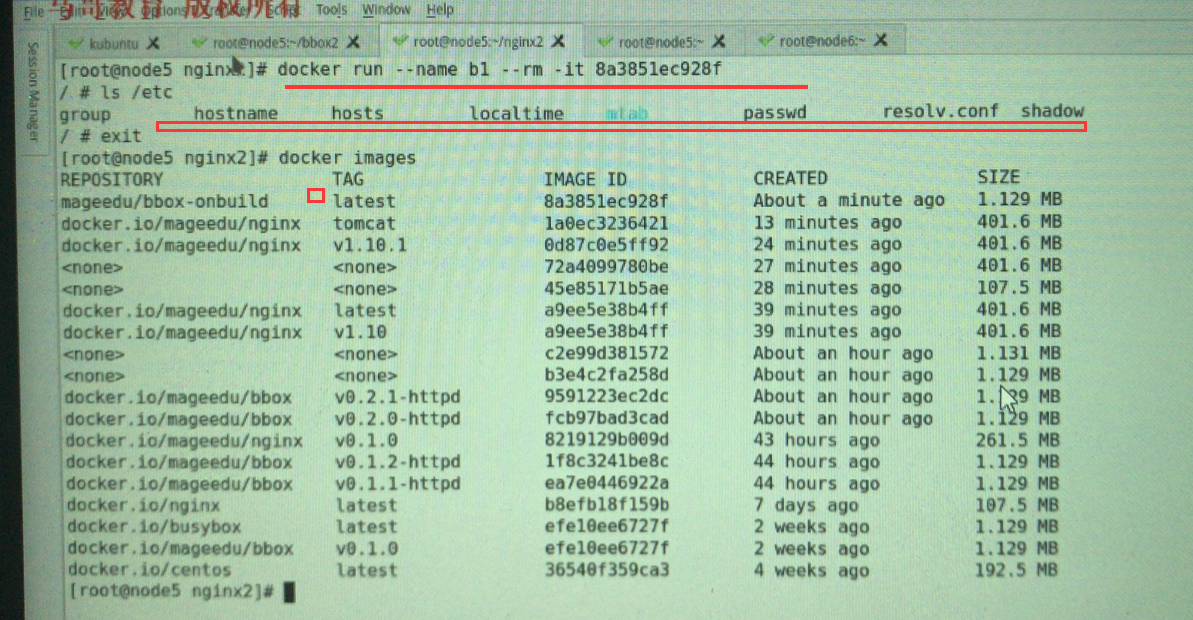Click the docker run --name b1 command line
This screenshot has width=1193, height=620.
coord(391,70)
